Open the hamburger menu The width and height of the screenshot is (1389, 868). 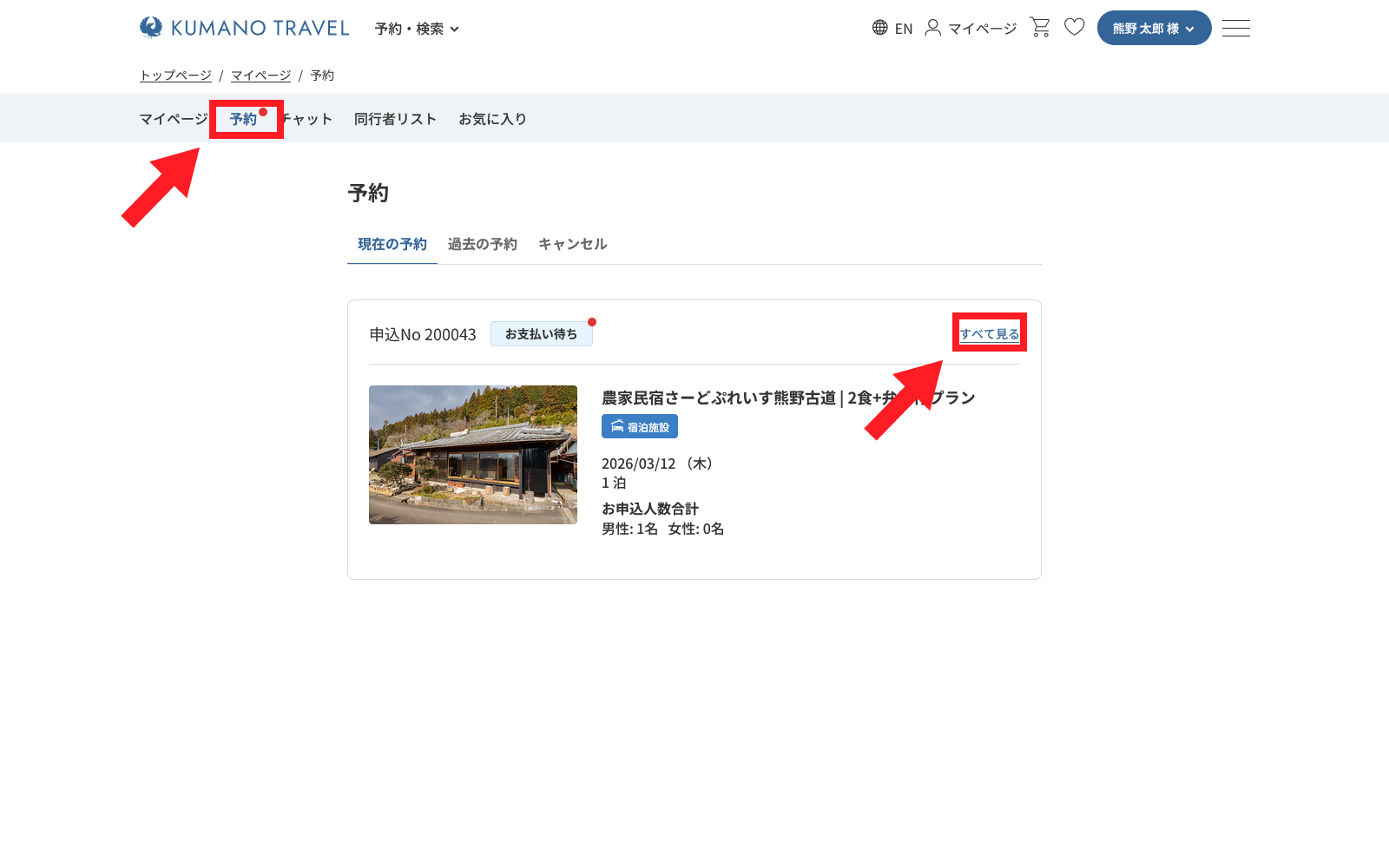[1235, 29]
